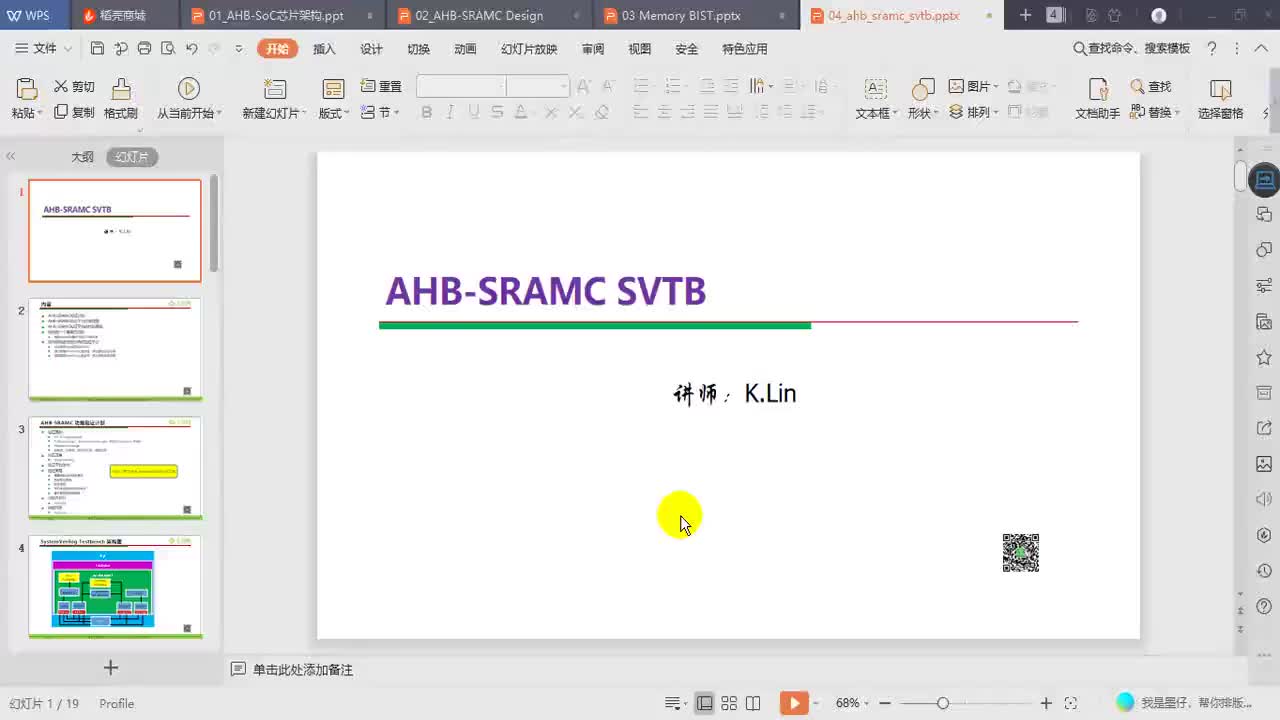Open a new document tab with plus
This screenshot has height=720, width=1280.
coord(1025,15)
